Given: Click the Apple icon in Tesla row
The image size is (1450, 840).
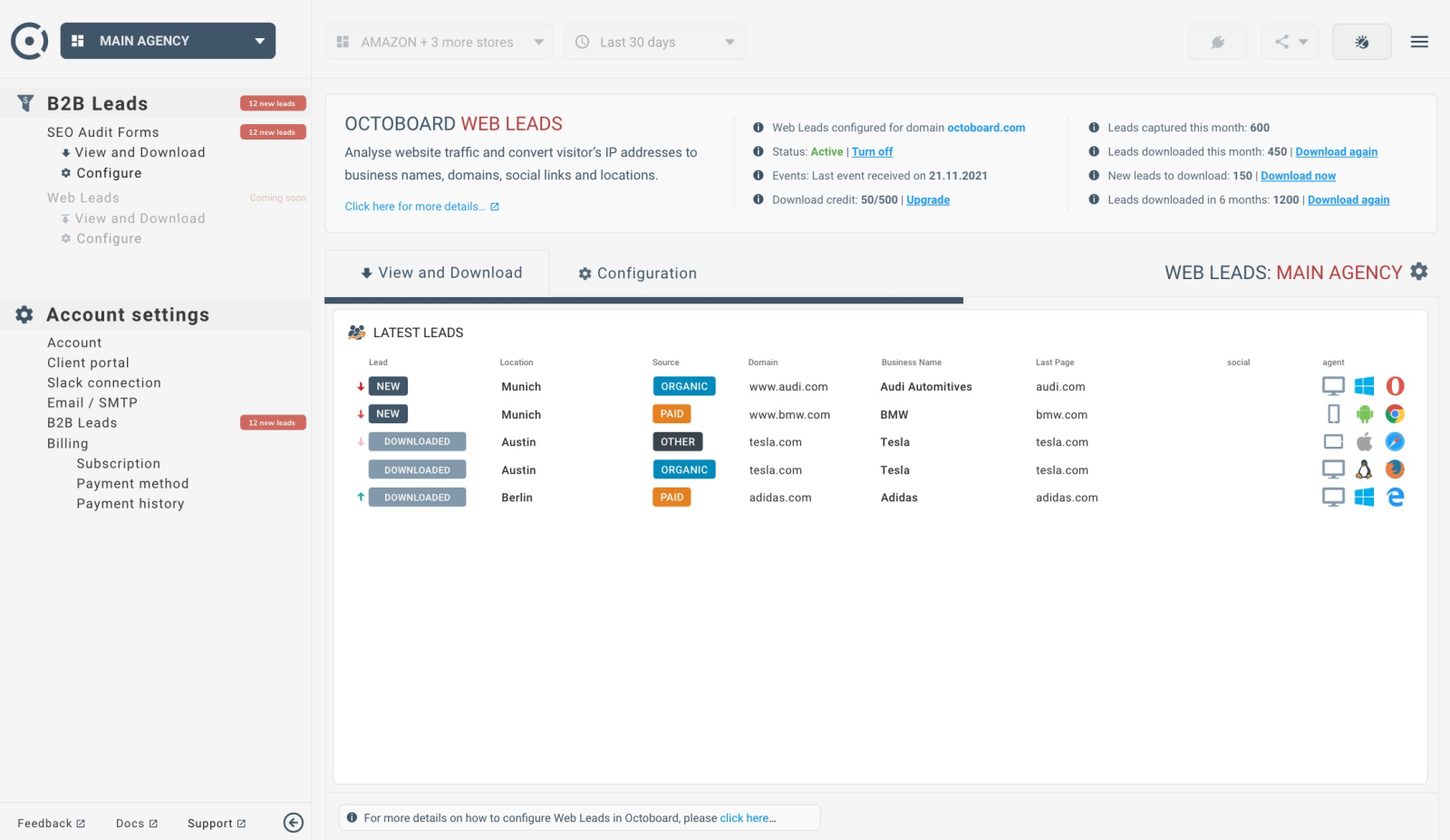Looking at the screenshot, I should coord(1364,441).
